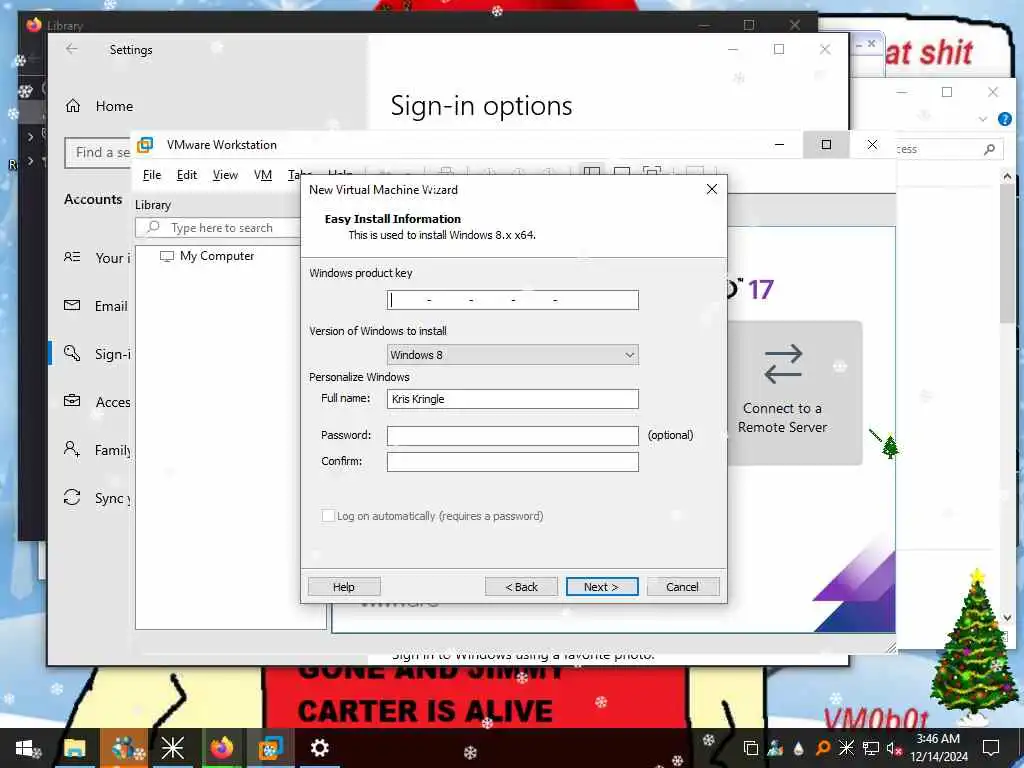Focus the Confirm password field
The image size is (1024, 768).
point(513,462)
